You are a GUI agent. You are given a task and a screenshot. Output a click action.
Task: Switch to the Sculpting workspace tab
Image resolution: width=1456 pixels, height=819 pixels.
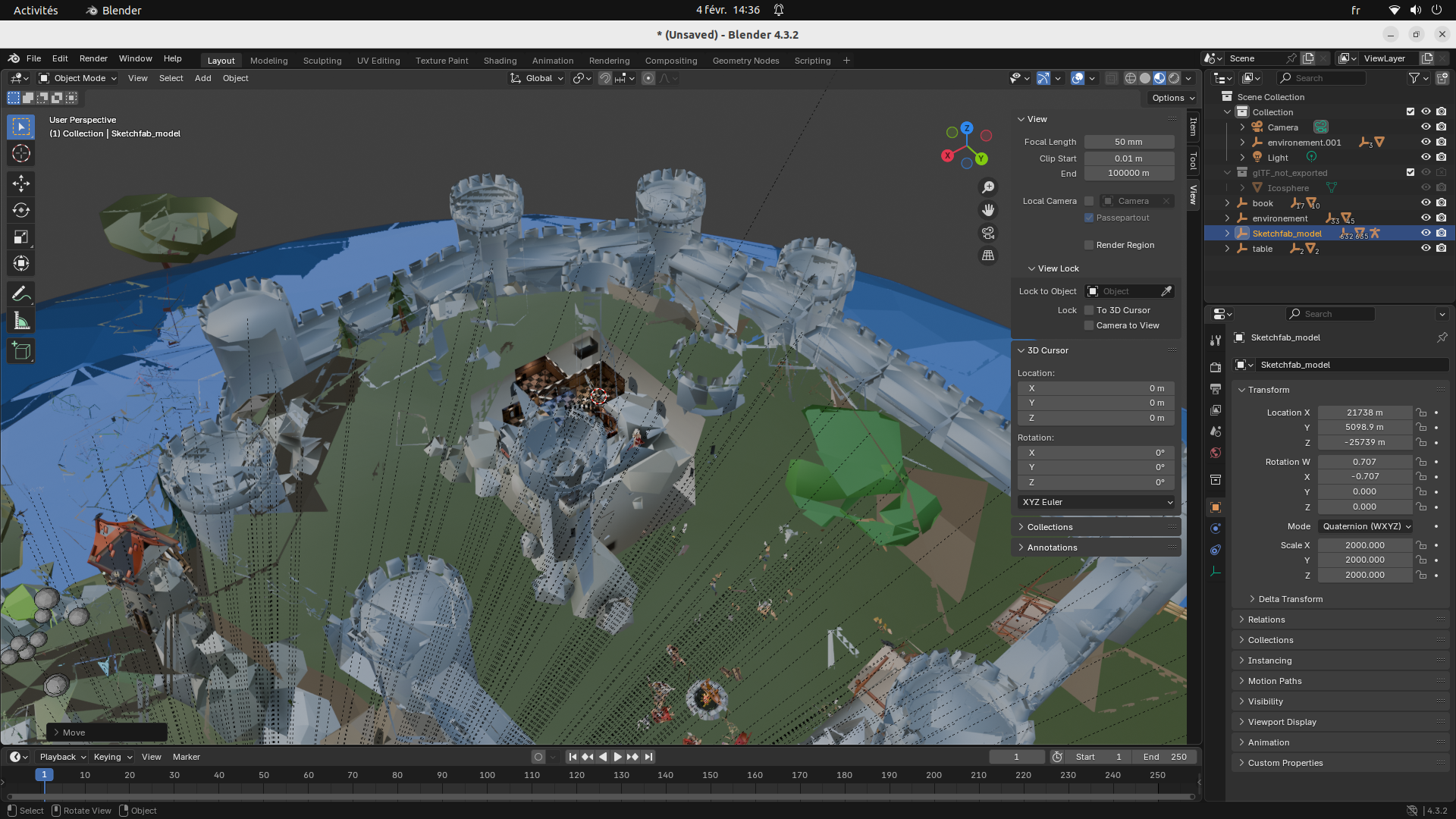click(322, 61)
